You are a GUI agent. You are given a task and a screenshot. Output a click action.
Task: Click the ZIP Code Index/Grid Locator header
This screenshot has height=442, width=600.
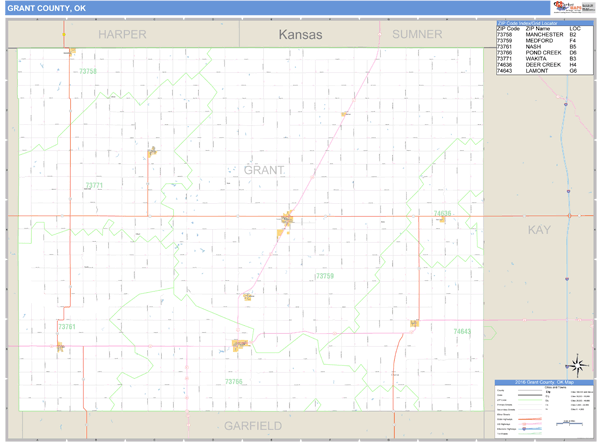pyautogui.click(x=538, y=22)
